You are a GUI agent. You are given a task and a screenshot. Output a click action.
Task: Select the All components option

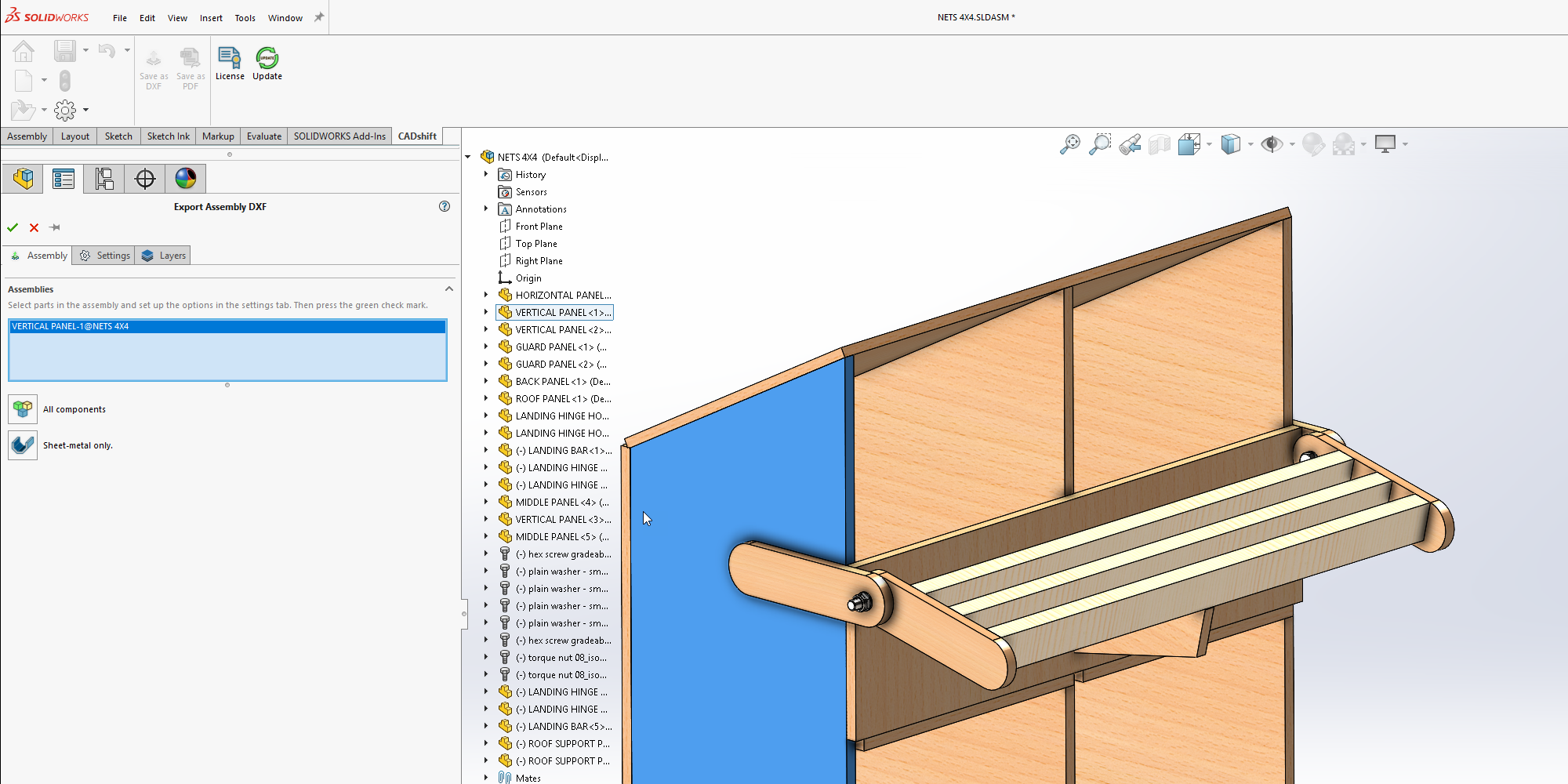tap(23, 409)
